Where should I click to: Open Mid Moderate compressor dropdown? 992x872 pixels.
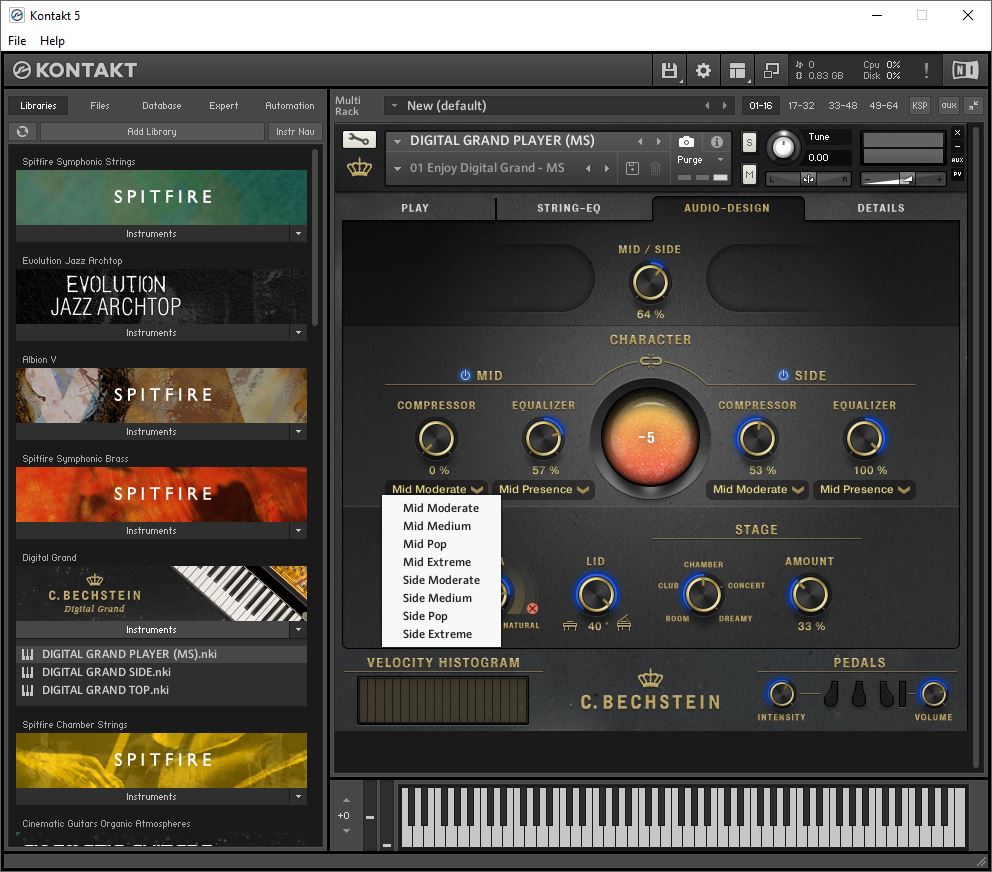(x=437, y=489)
